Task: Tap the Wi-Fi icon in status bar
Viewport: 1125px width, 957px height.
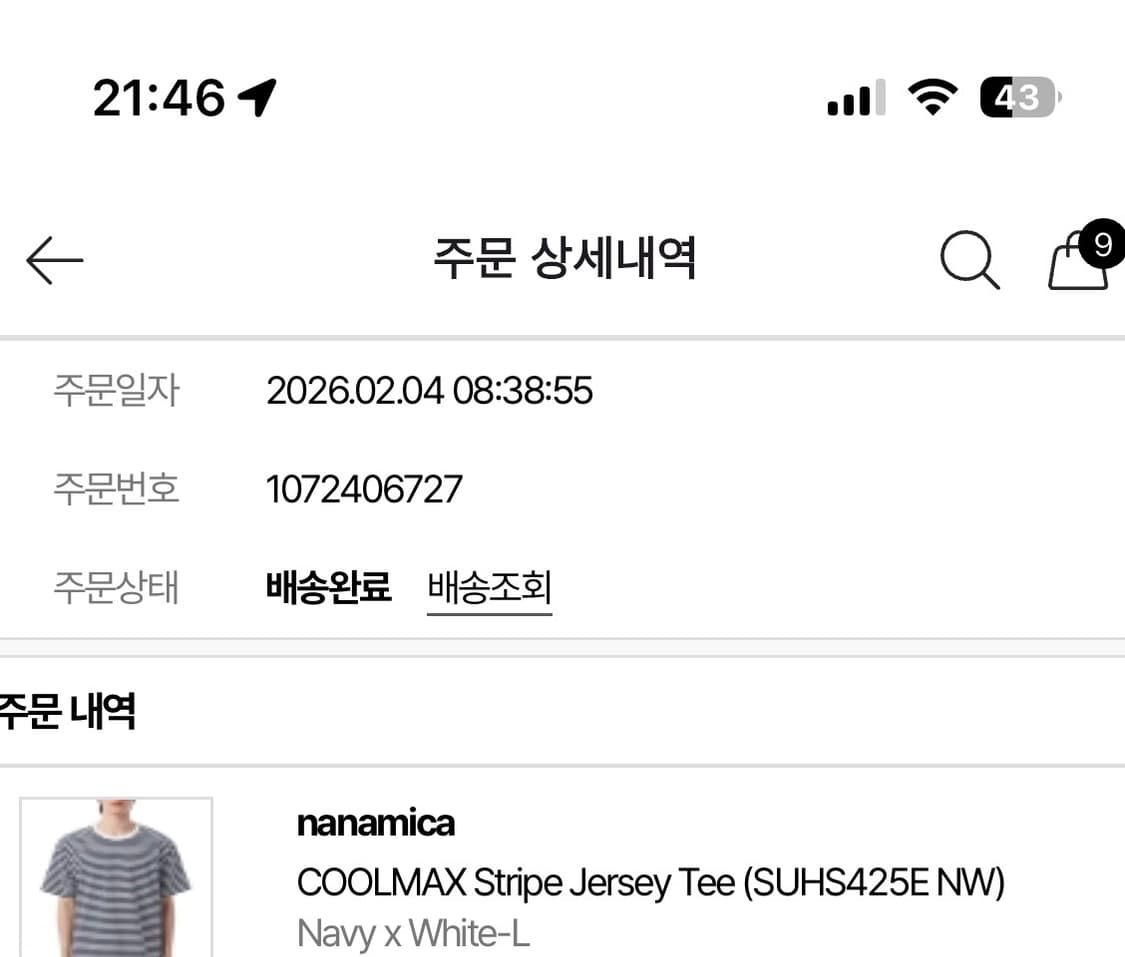Action: click(x=933, y=97)
